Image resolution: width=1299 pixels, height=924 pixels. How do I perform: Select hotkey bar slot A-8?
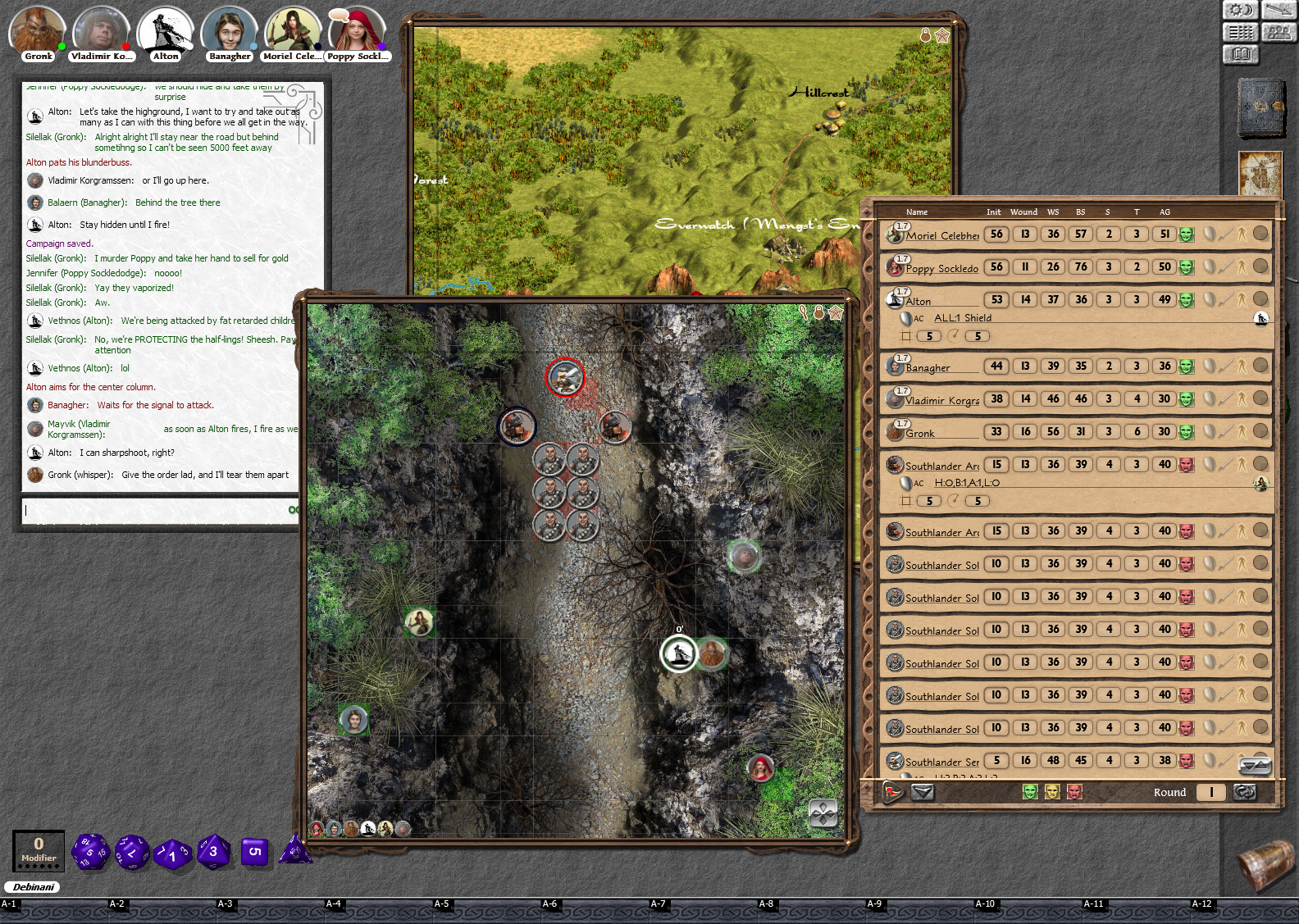click(x=812, y=910)
